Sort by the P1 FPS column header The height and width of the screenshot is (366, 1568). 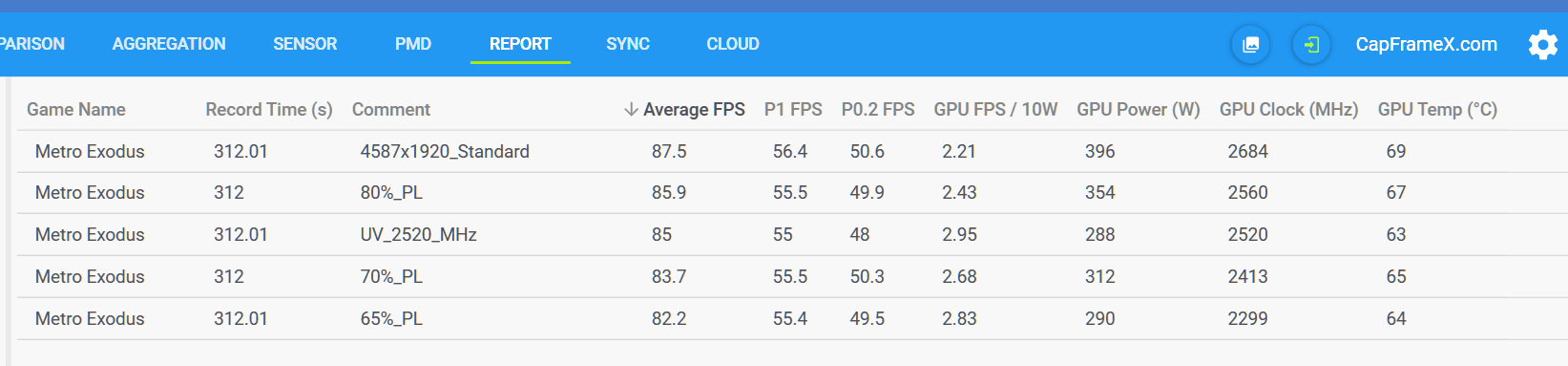(793, 110)
